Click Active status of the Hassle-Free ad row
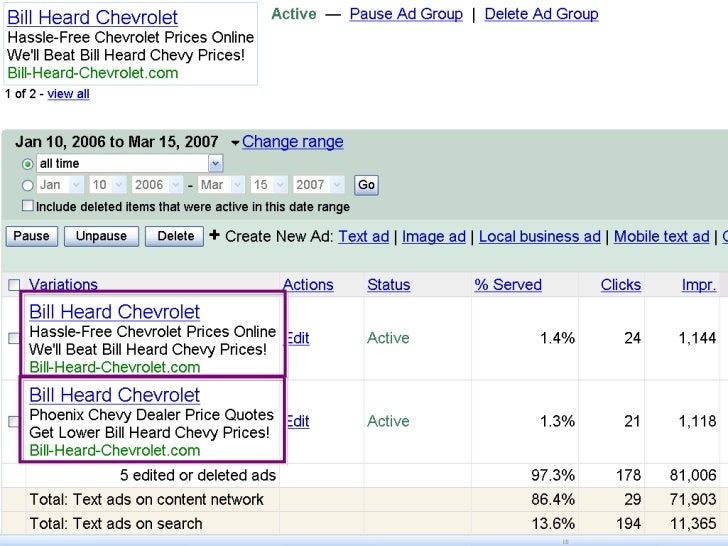The image size is (728, 546). coord(388,338)
